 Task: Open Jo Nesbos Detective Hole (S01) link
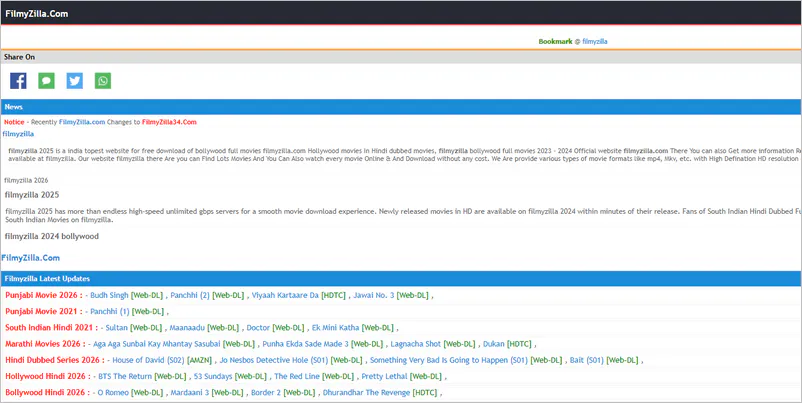coord(274,361)
